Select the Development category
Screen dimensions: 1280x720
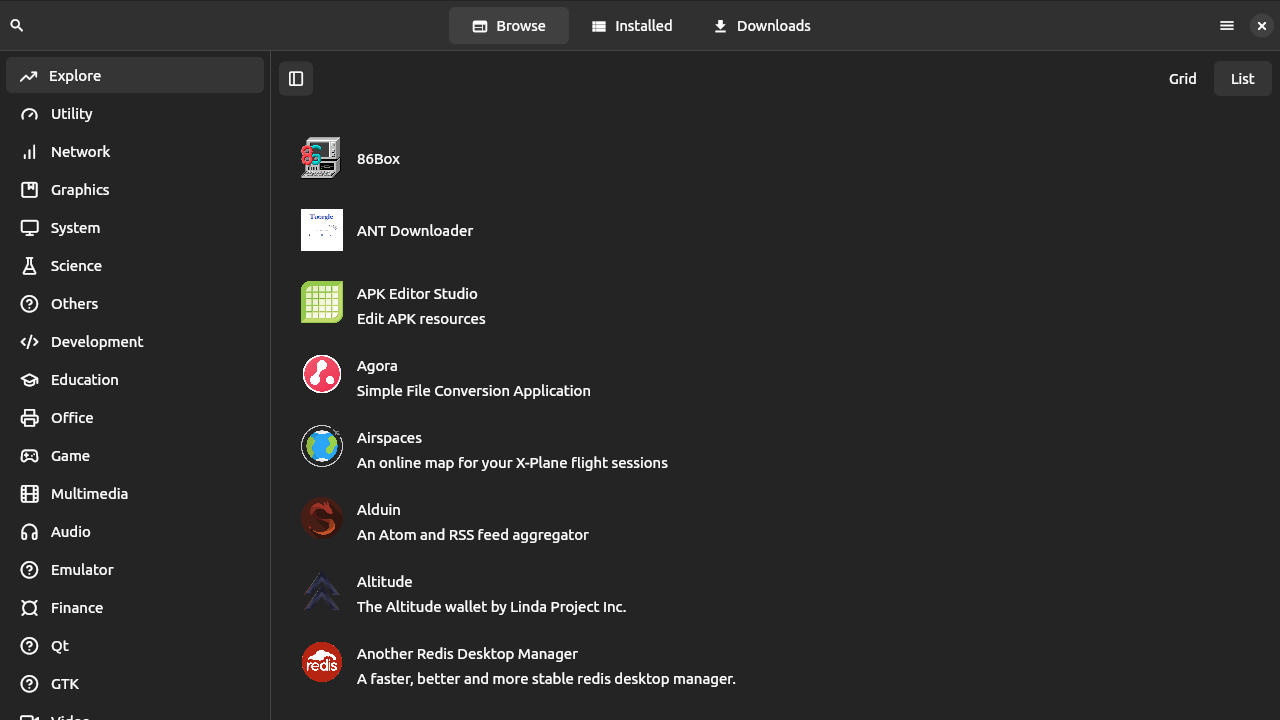[x=97, y=342]
